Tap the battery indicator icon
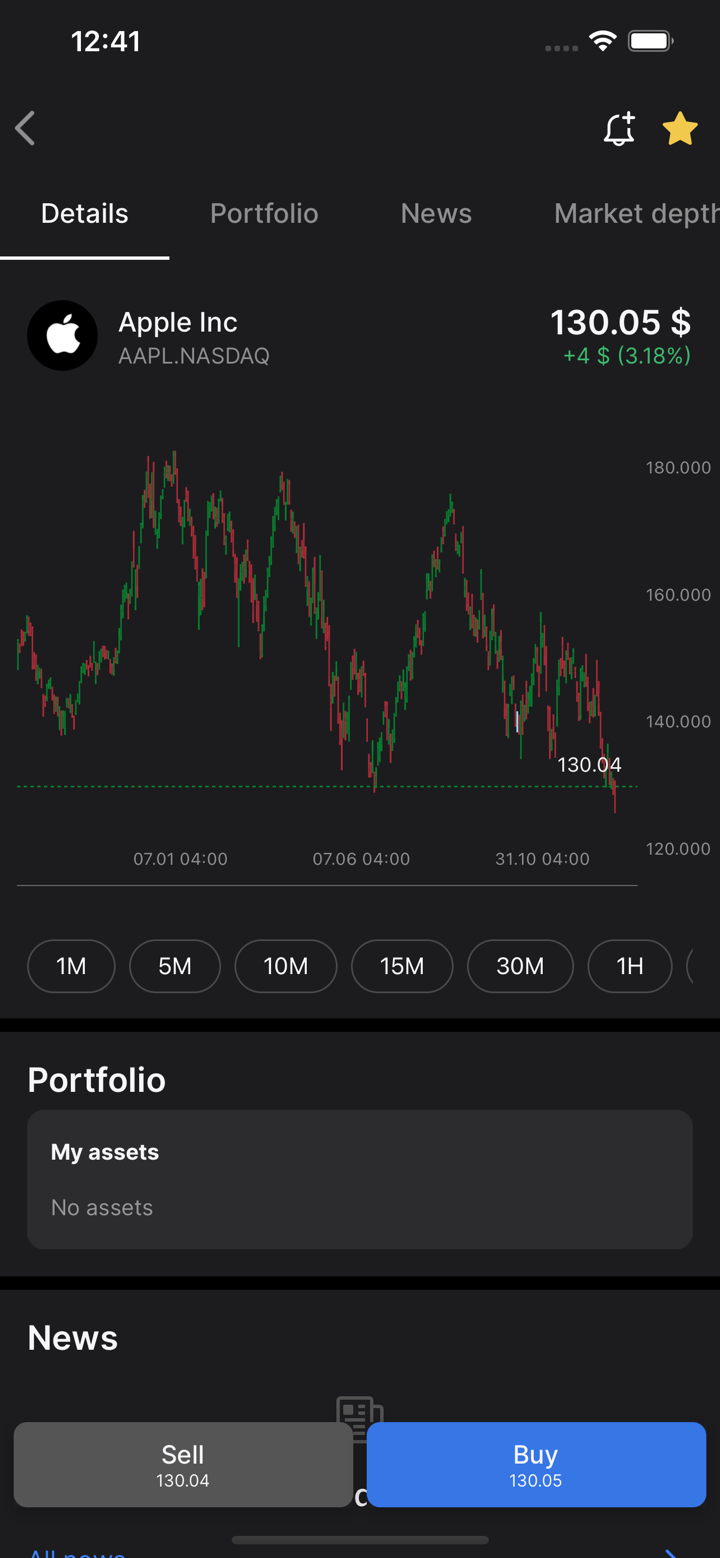 click(650, 41)
